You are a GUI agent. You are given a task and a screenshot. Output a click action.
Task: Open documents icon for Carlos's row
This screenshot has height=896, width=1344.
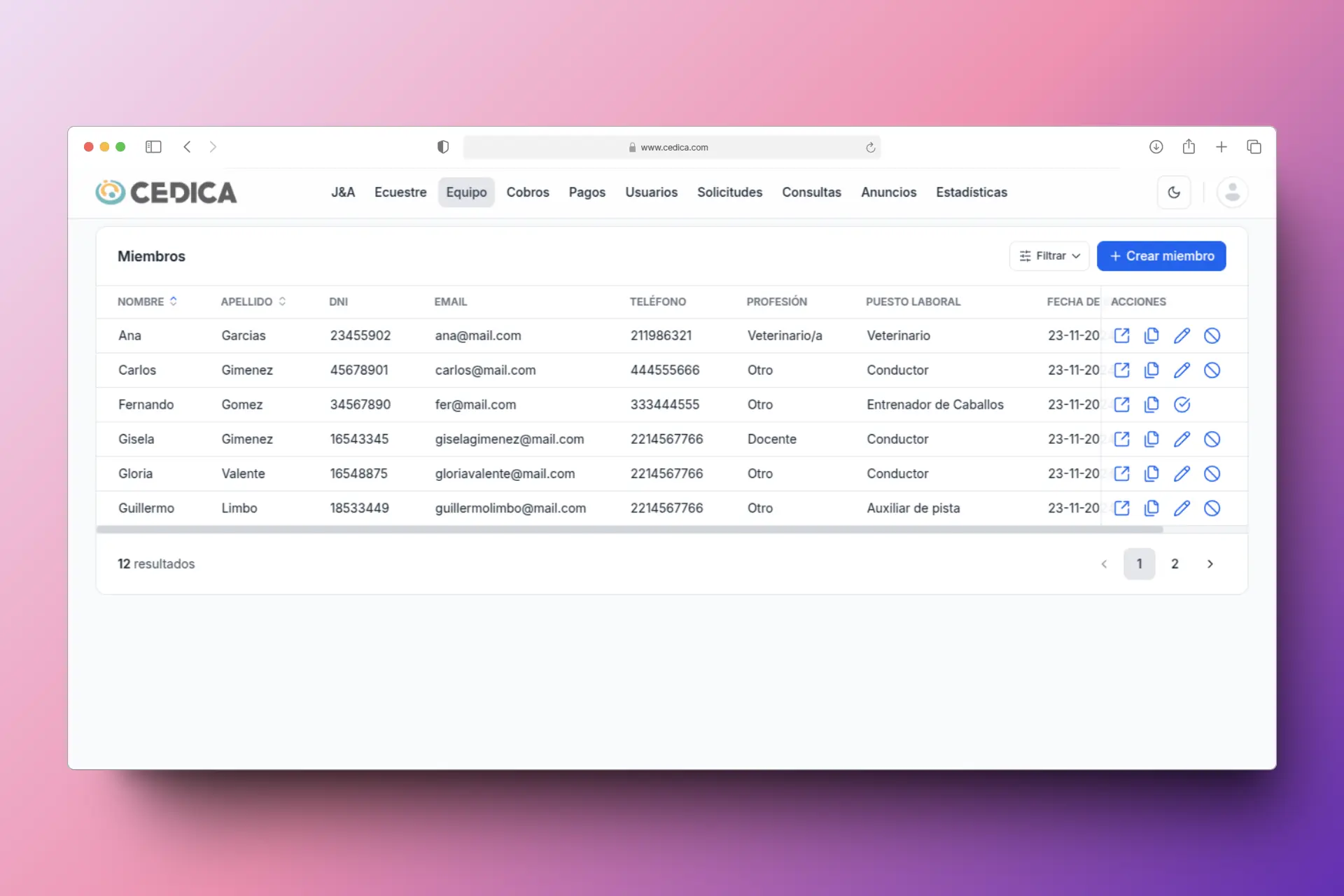tap(1151, 370)
